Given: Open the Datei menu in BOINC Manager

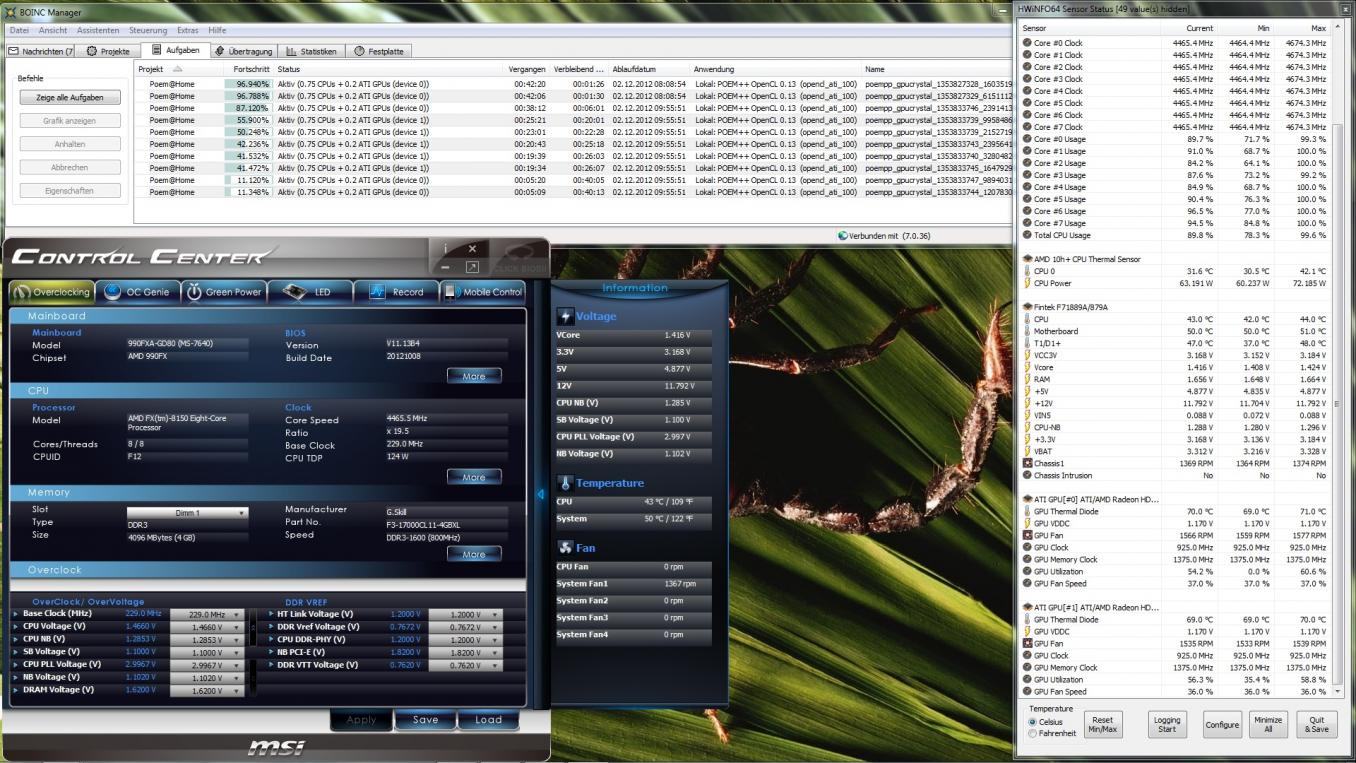Looking at the screenshot, I should click(19, 30).
